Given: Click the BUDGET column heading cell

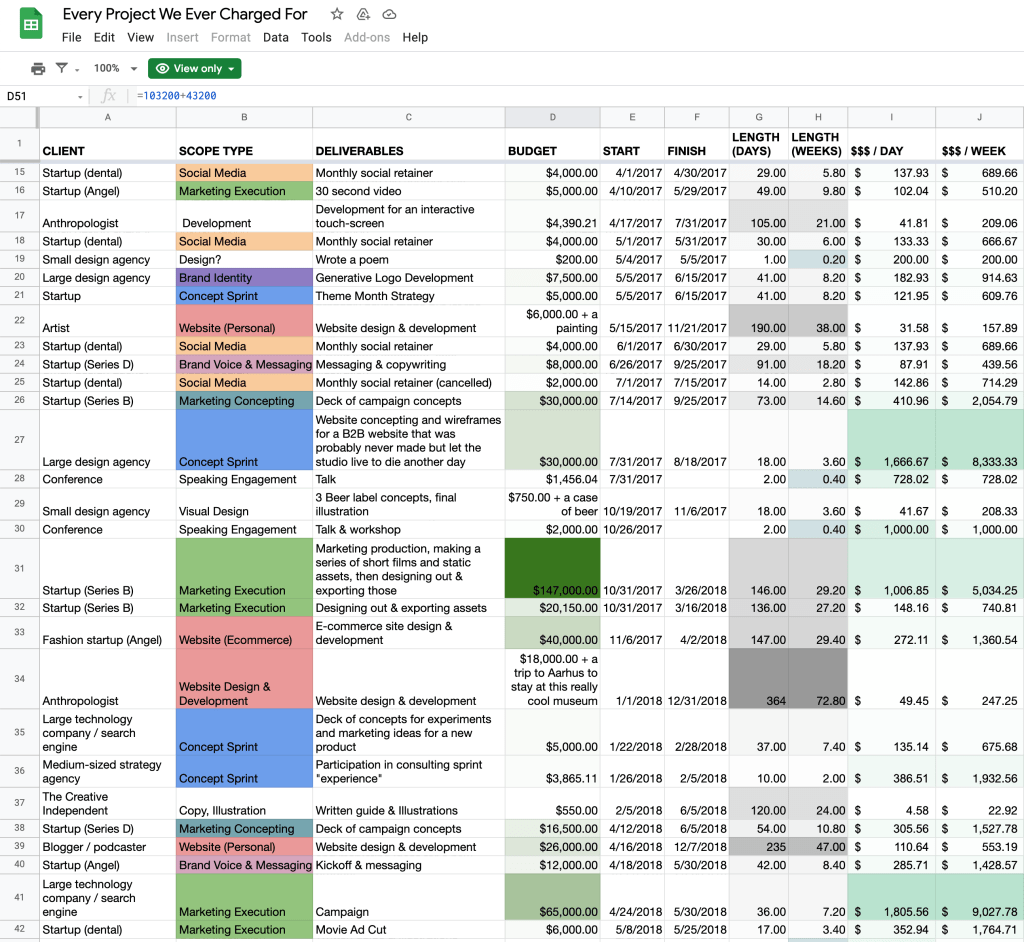Looking at the screenshot, I should (x=553, y=151).
